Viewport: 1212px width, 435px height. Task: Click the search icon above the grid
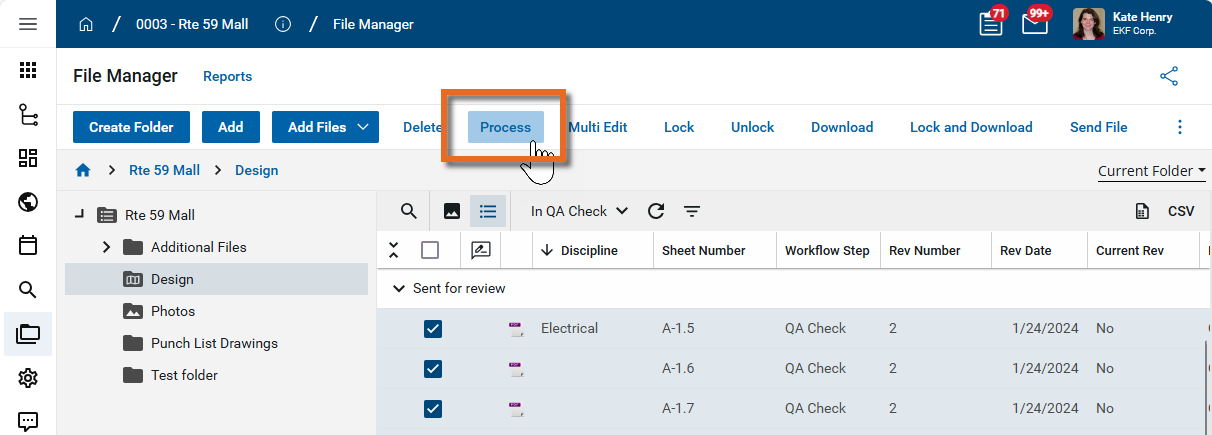(x=408, y=211)
